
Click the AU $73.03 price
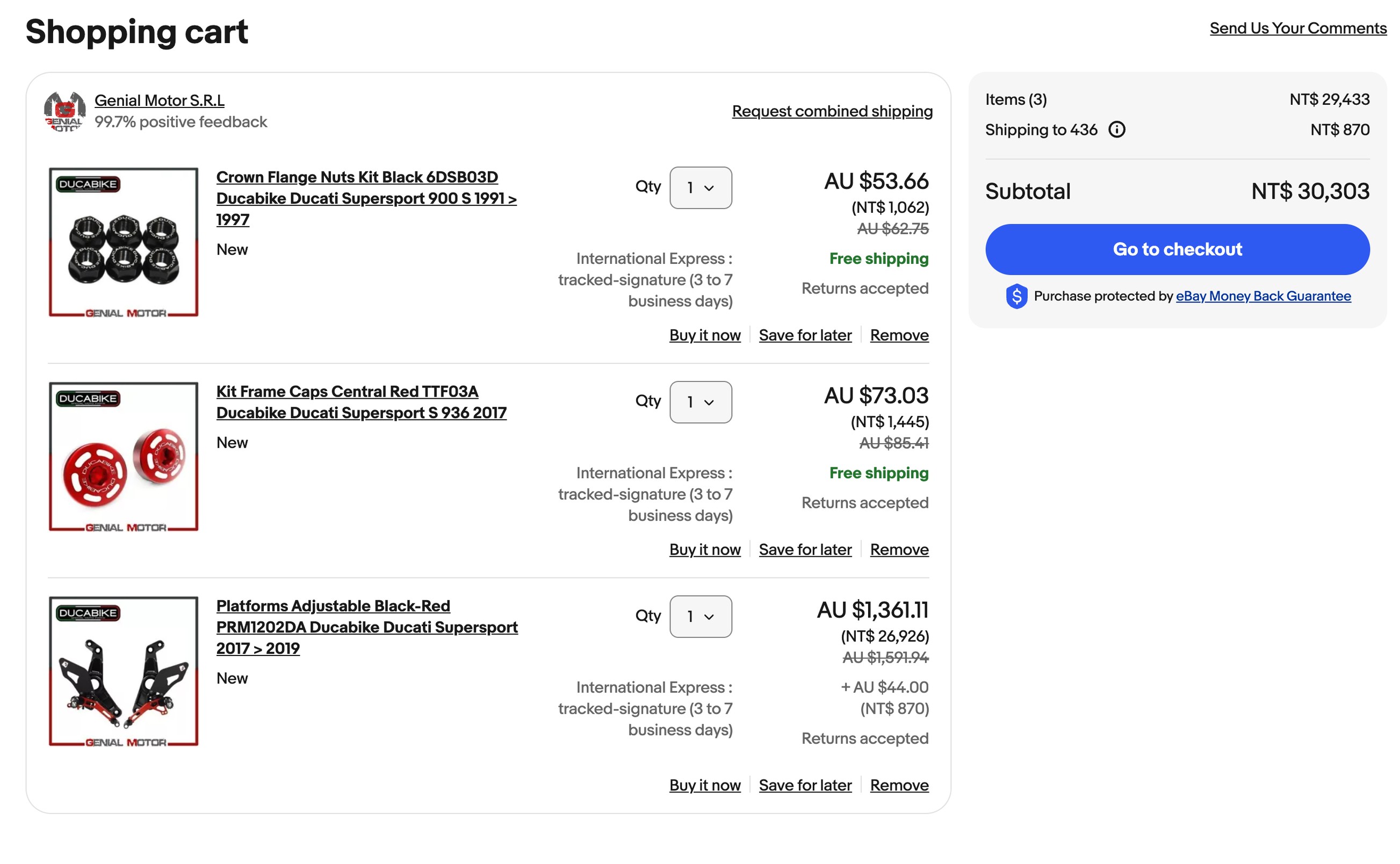pyautogui.click(x=876, y=395)
